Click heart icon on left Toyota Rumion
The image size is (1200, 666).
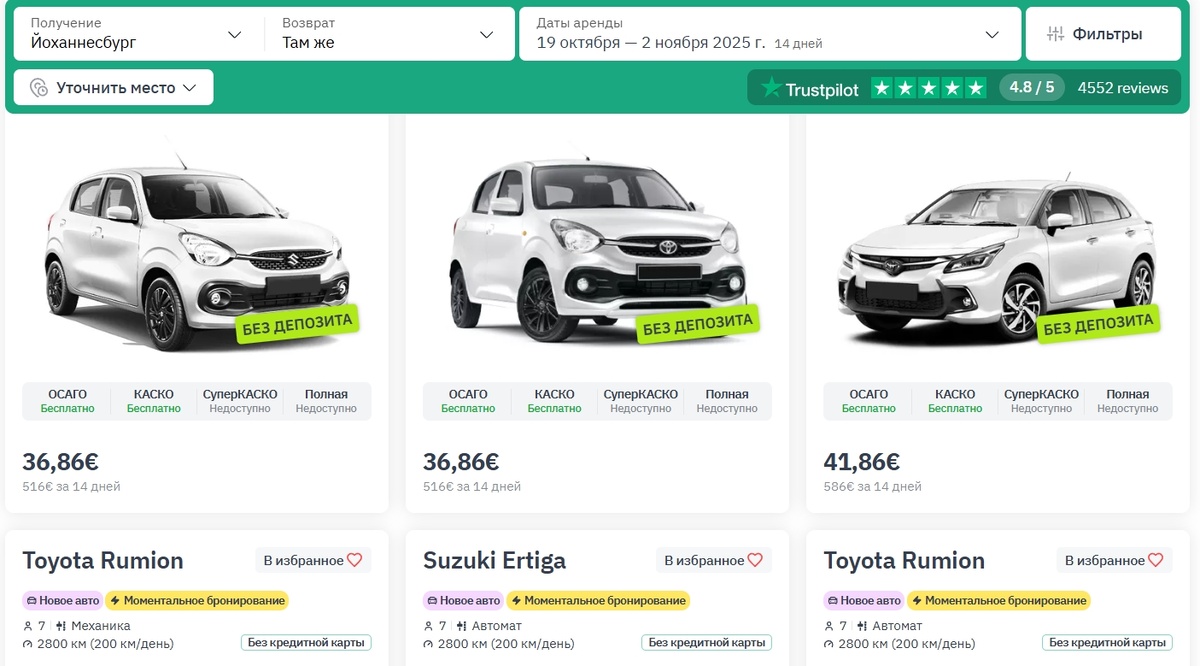point(354,560)
